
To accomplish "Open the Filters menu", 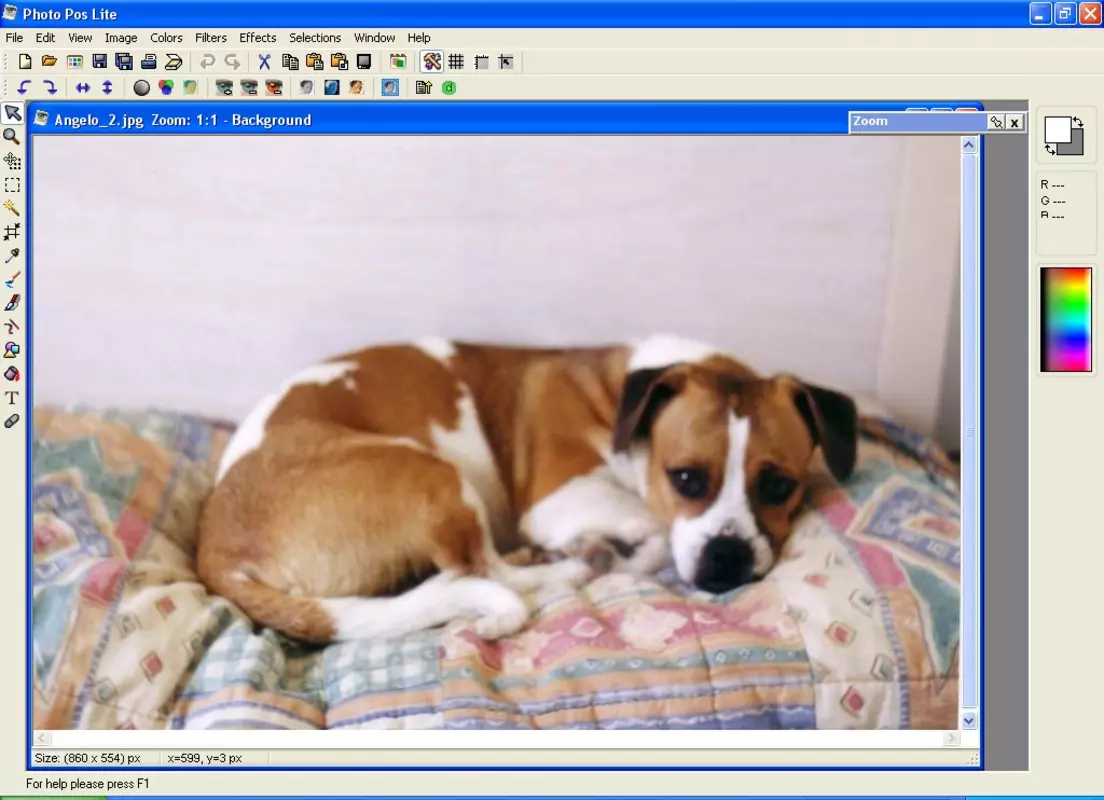I will click(211, 37).
